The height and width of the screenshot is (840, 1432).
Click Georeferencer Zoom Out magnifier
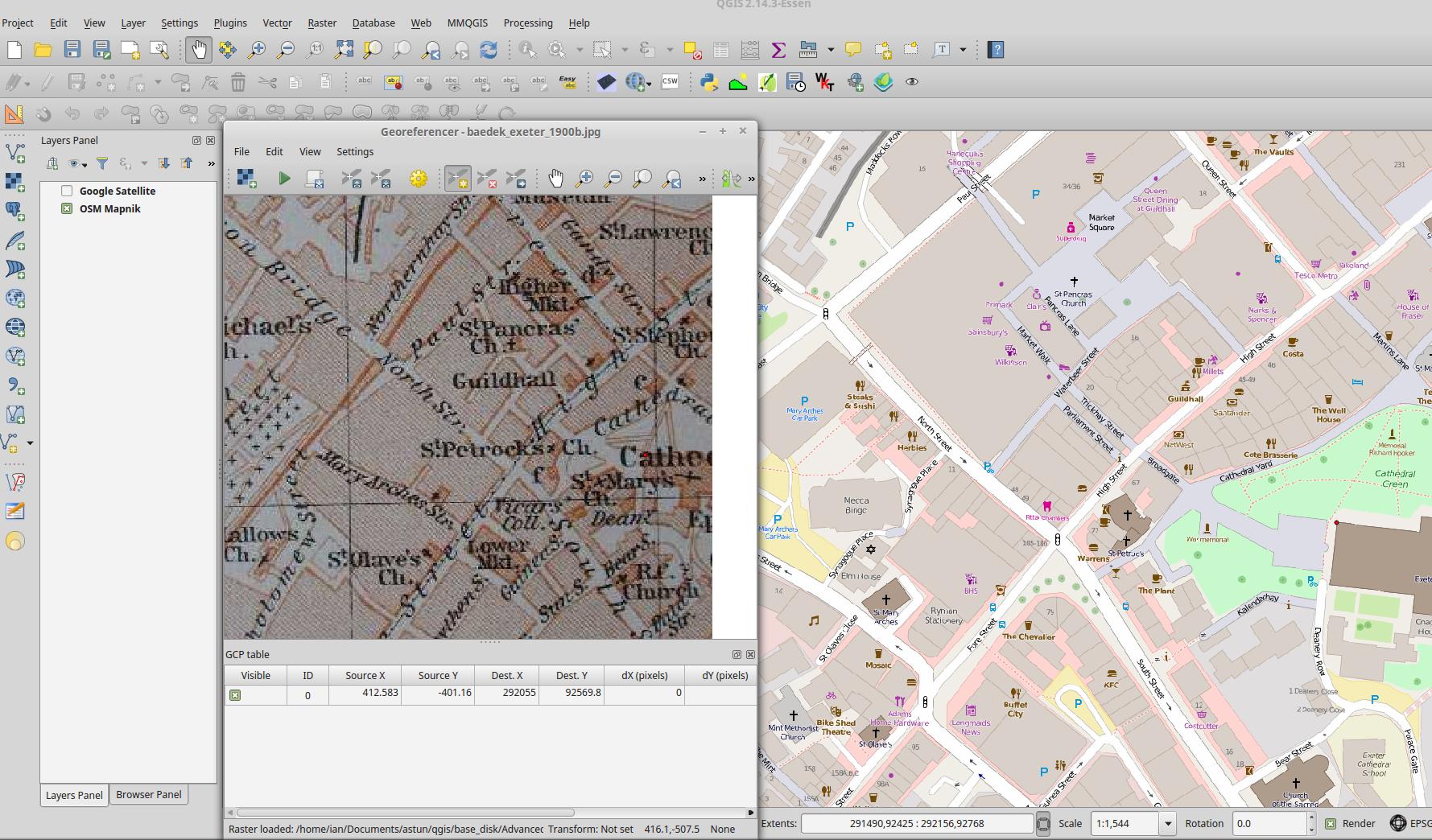click(x=613, y=179)
